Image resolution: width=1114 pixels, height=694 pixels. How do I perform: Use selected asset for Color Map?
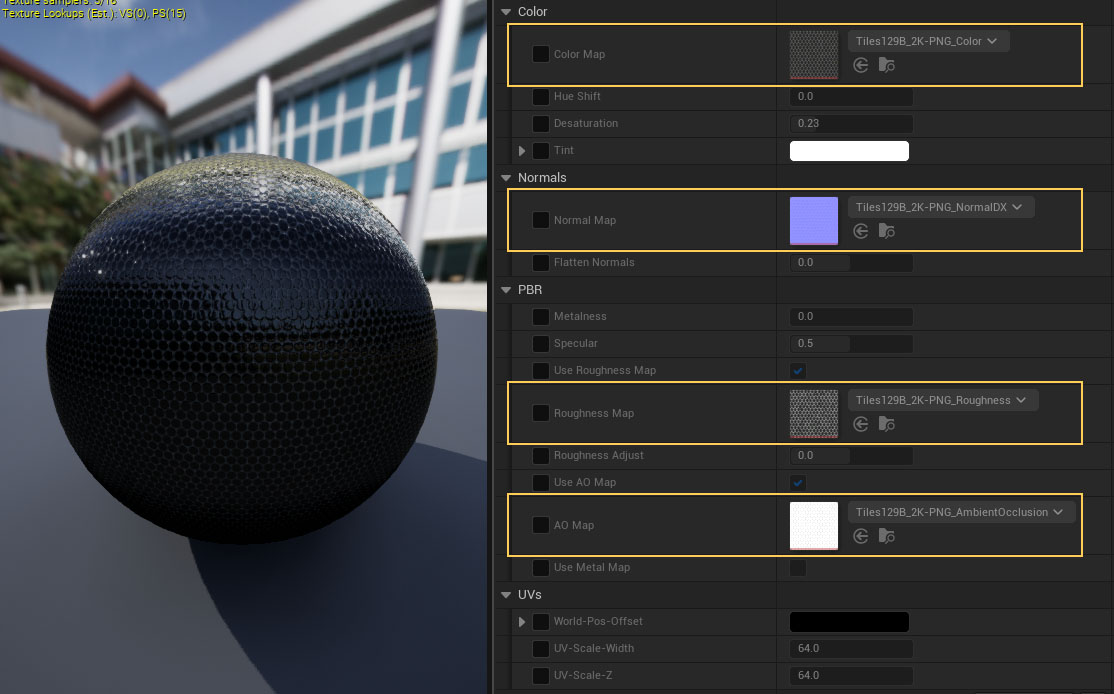[x=860, y=65]
